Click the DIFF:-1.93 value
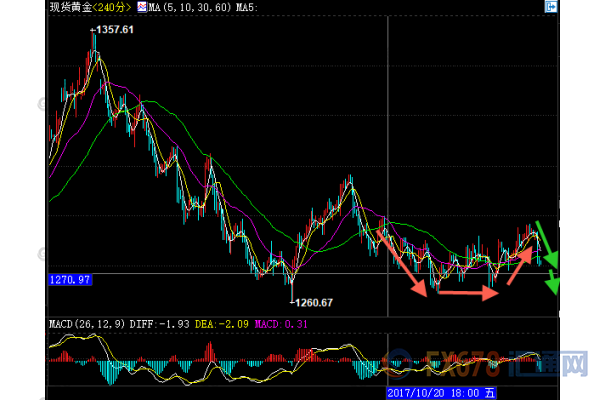 (160, 324)
